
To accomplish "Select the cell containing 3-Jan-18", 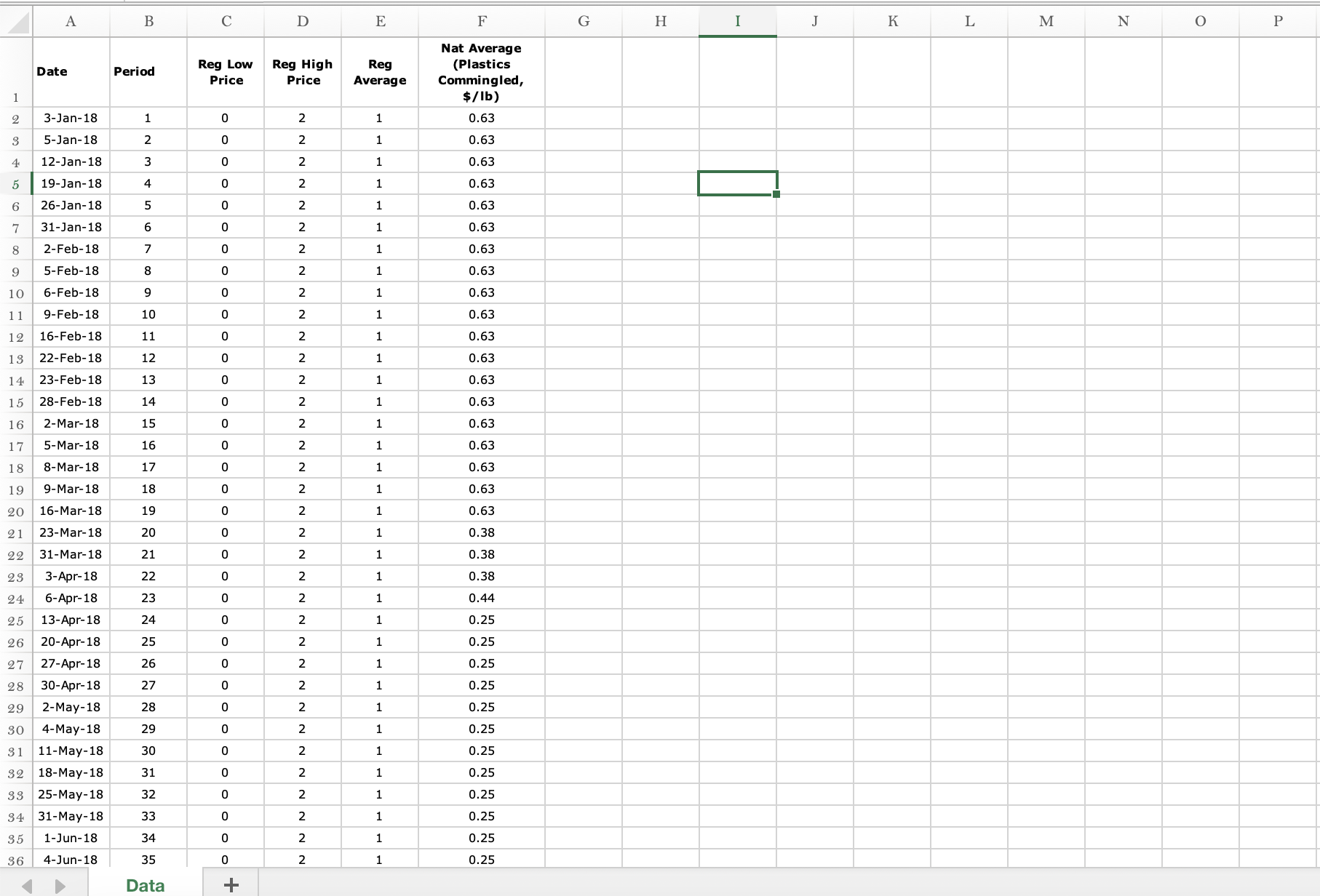I will (x=71, y=118).
